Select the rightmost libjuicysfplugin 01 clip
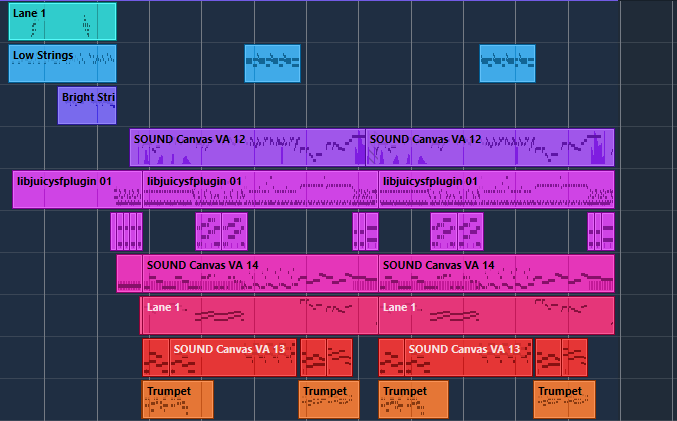Viewport: 677px width, 421px height. (496, 190)
